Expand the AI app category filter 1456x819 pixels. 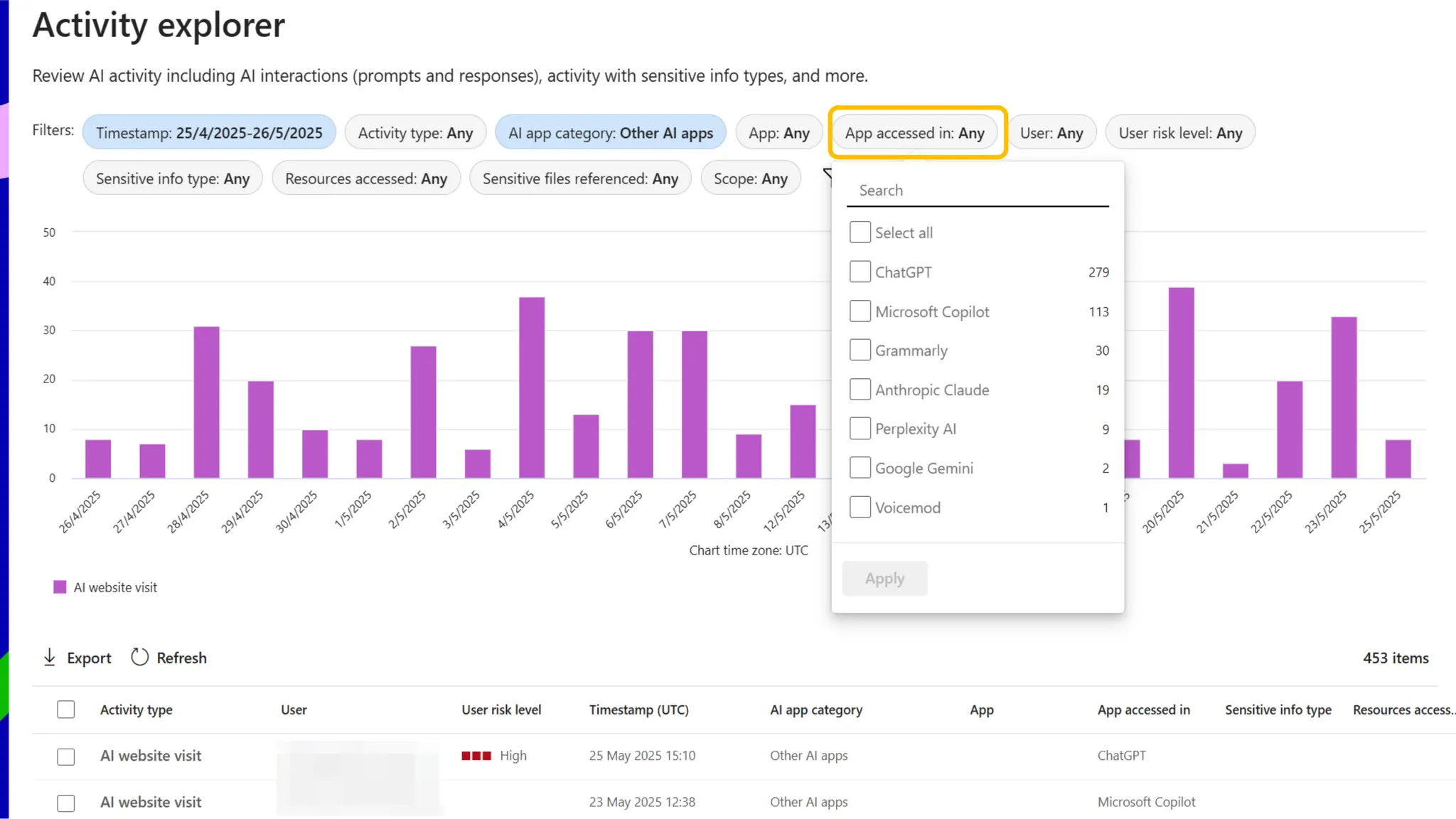(610, 133)
